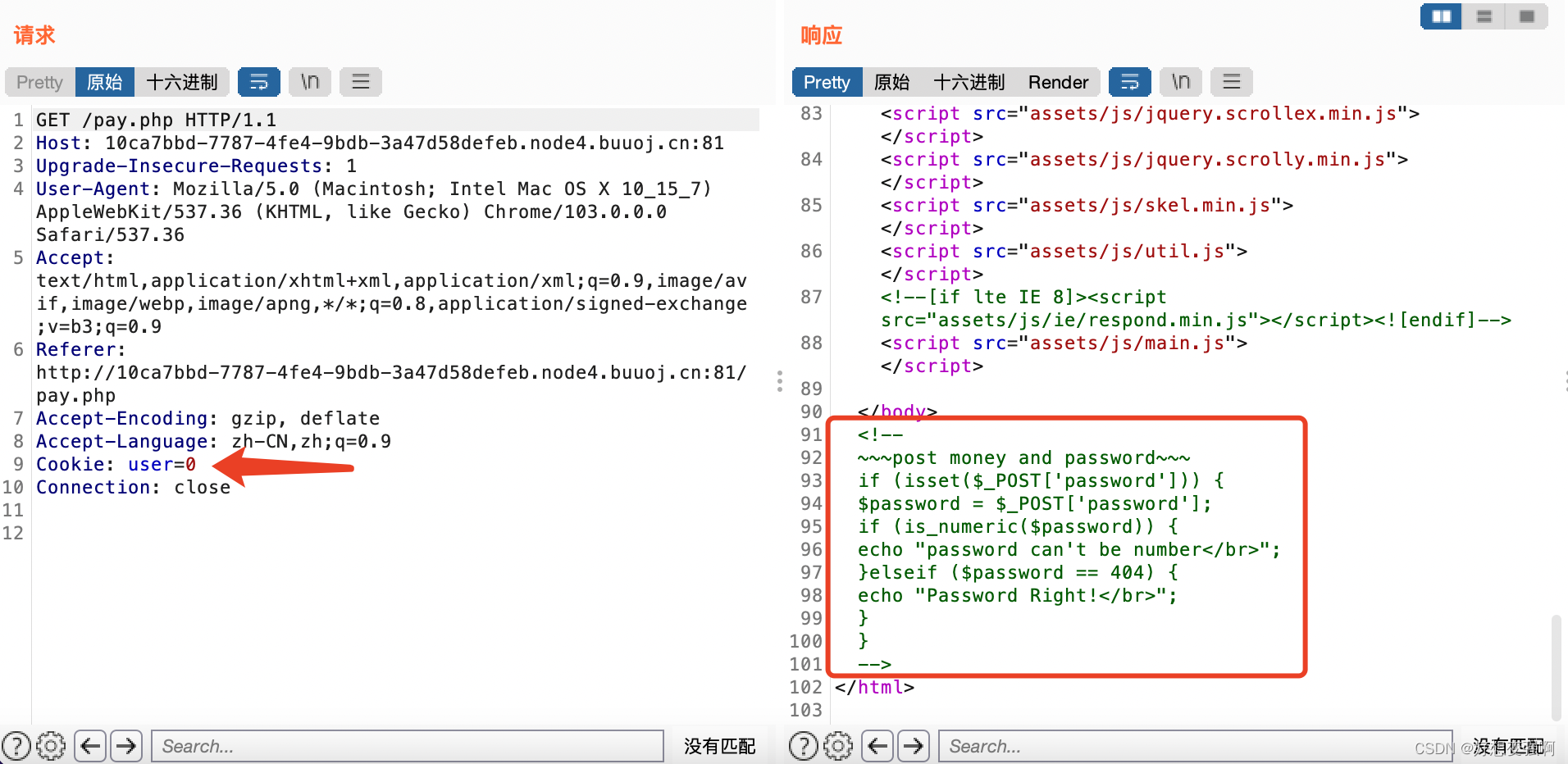Click the Accept-Encoding header line

coord(207,418)
